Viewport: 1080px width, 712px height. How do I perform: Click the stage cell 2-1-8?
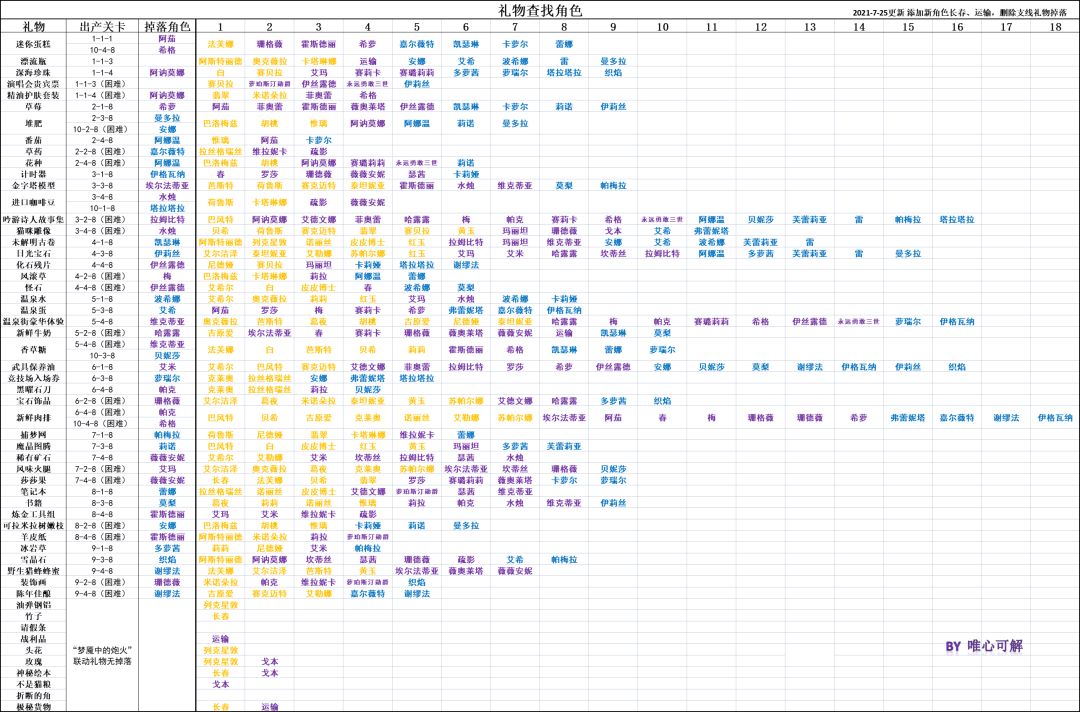pos(103,107)
